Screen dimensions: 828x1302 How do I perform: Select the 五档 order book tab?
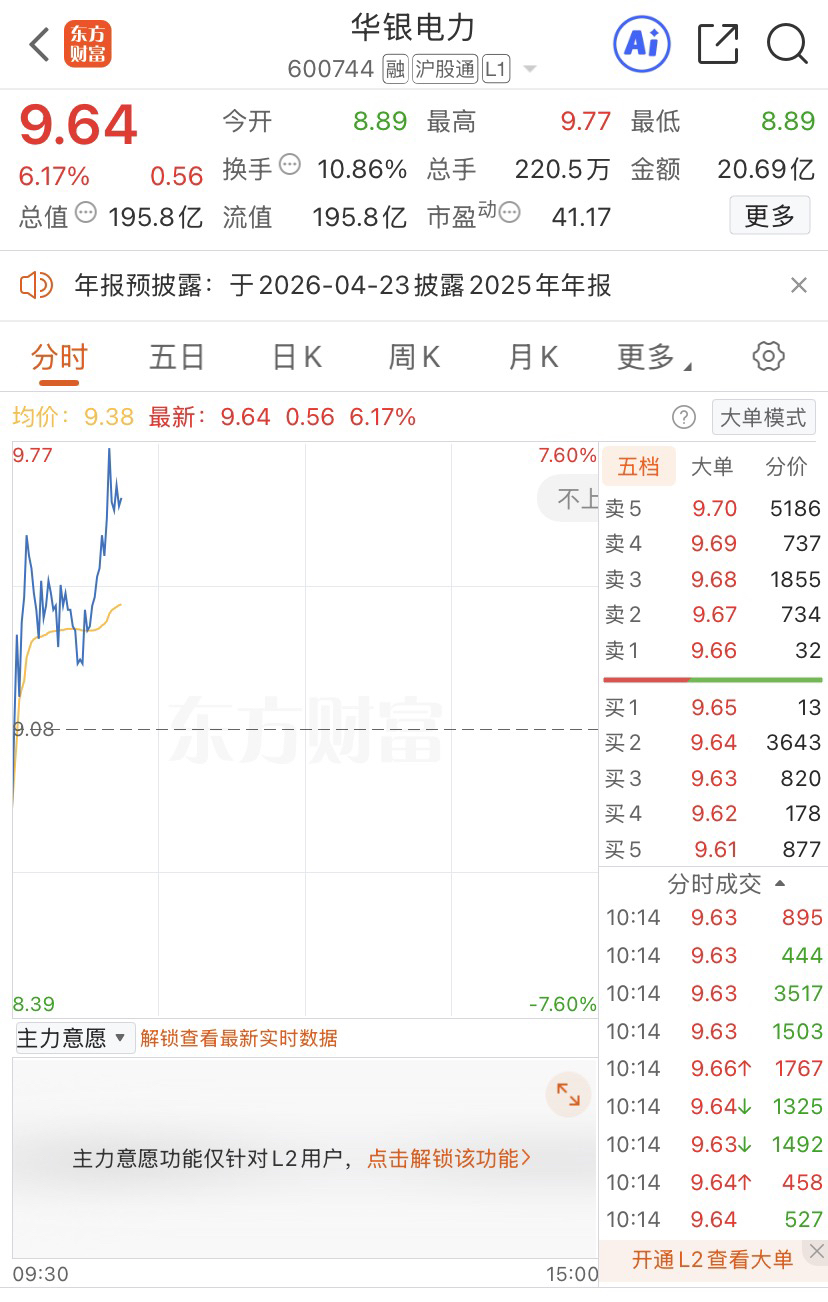click(638, 466)
